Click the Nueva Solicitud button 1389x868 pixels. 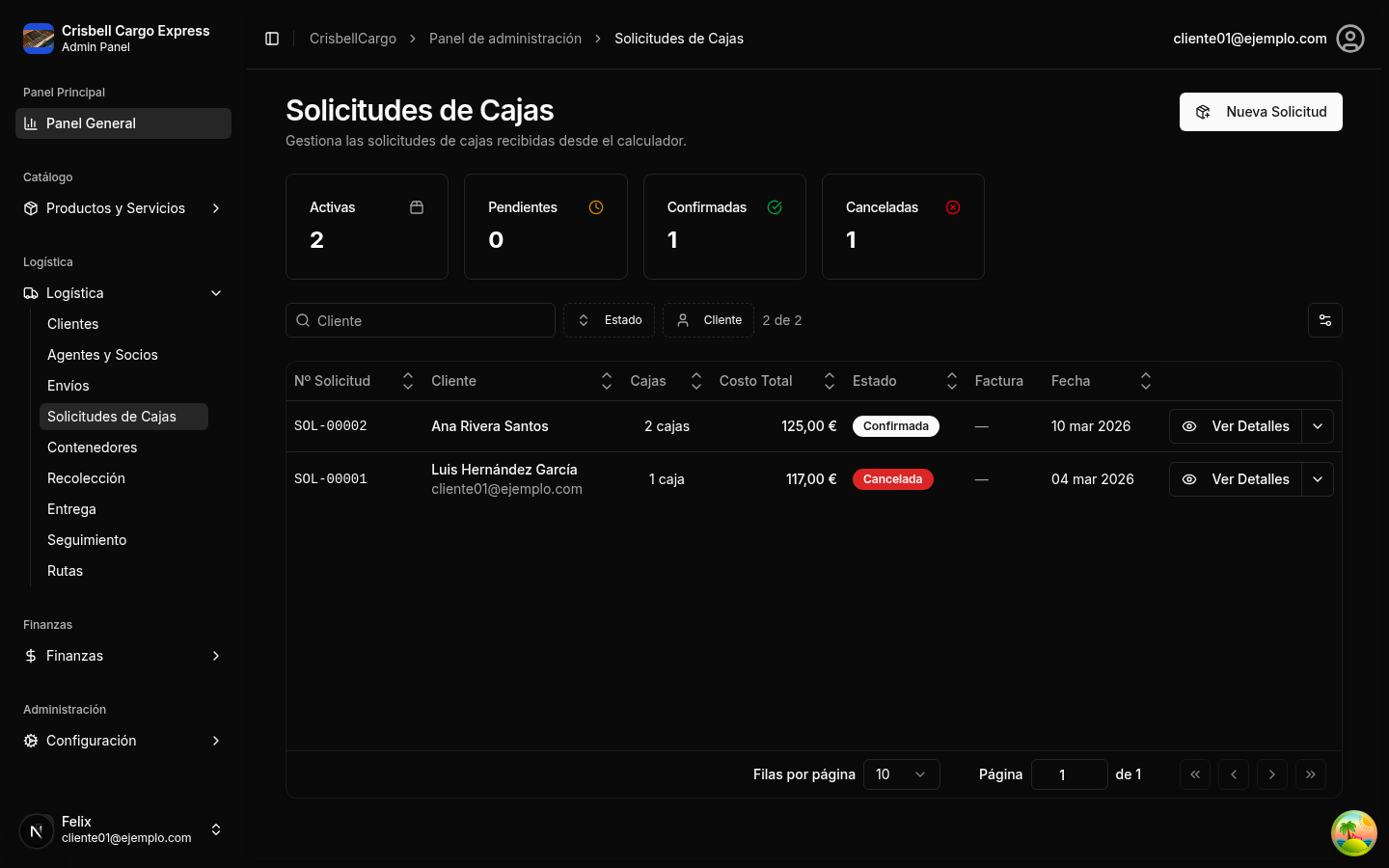(x=1261, y=112)
